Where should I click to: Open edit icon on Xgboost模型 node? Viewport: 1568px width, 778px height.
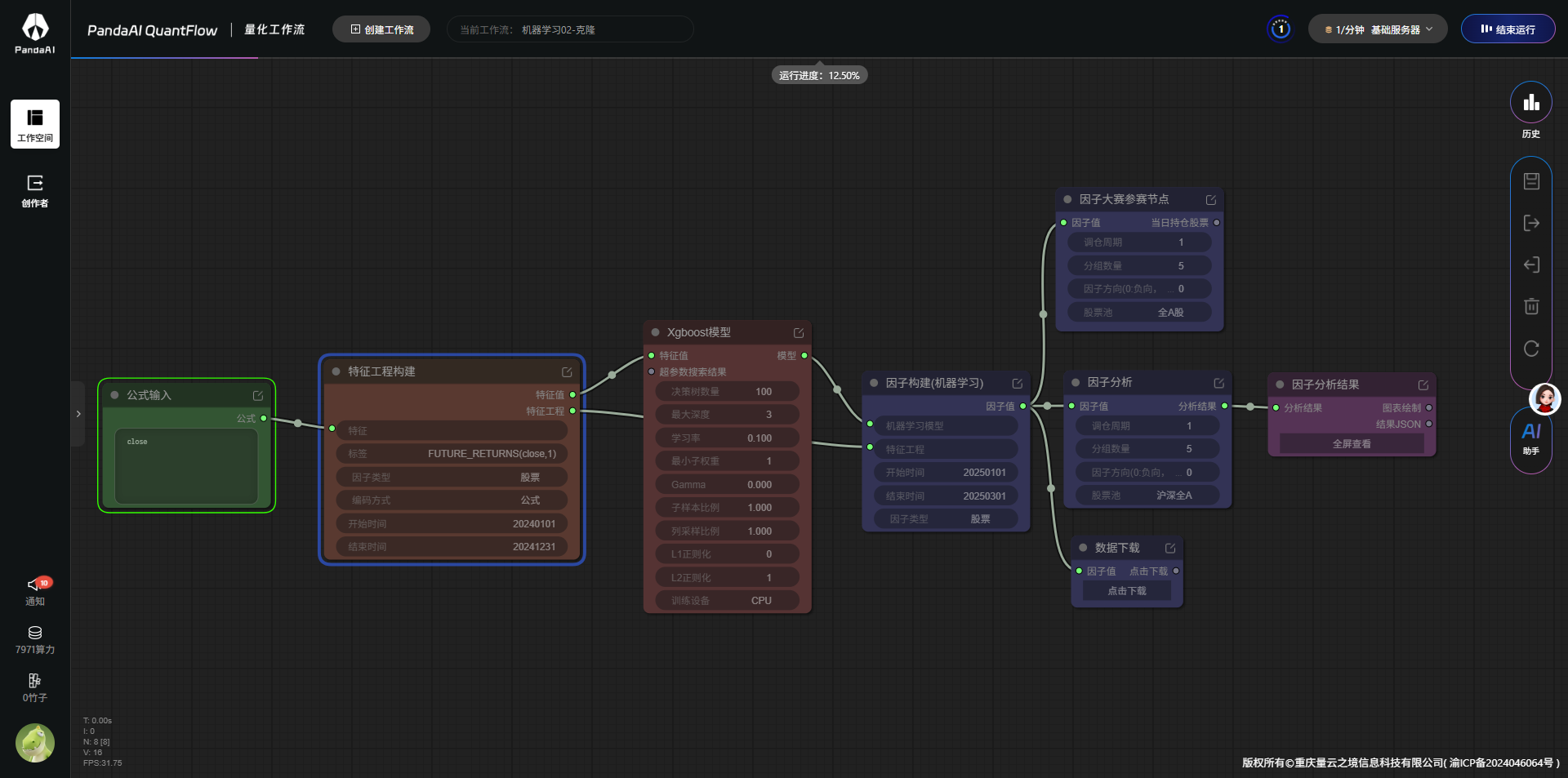(799, 333)
